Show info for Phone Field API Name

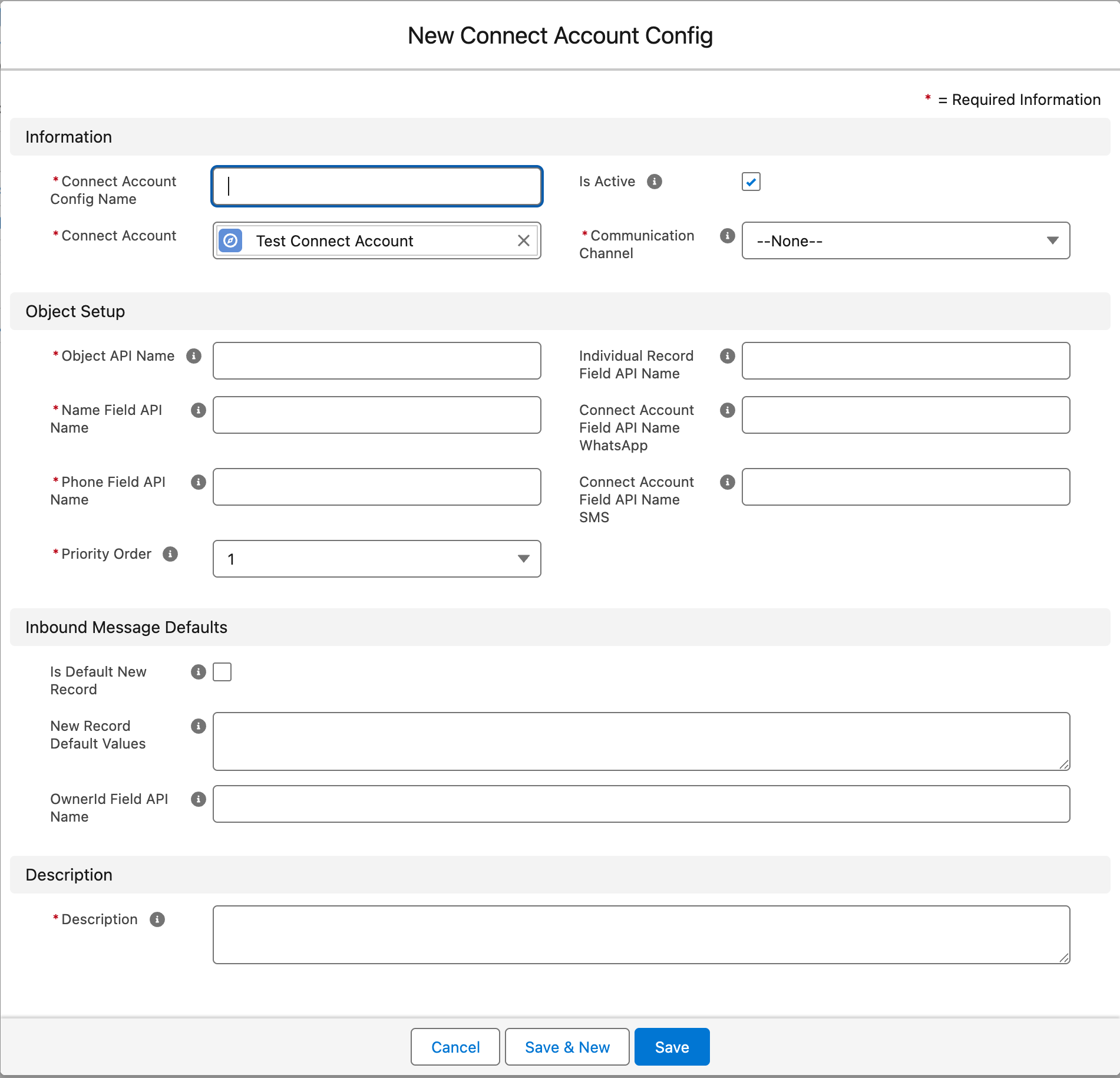[199, 482]
